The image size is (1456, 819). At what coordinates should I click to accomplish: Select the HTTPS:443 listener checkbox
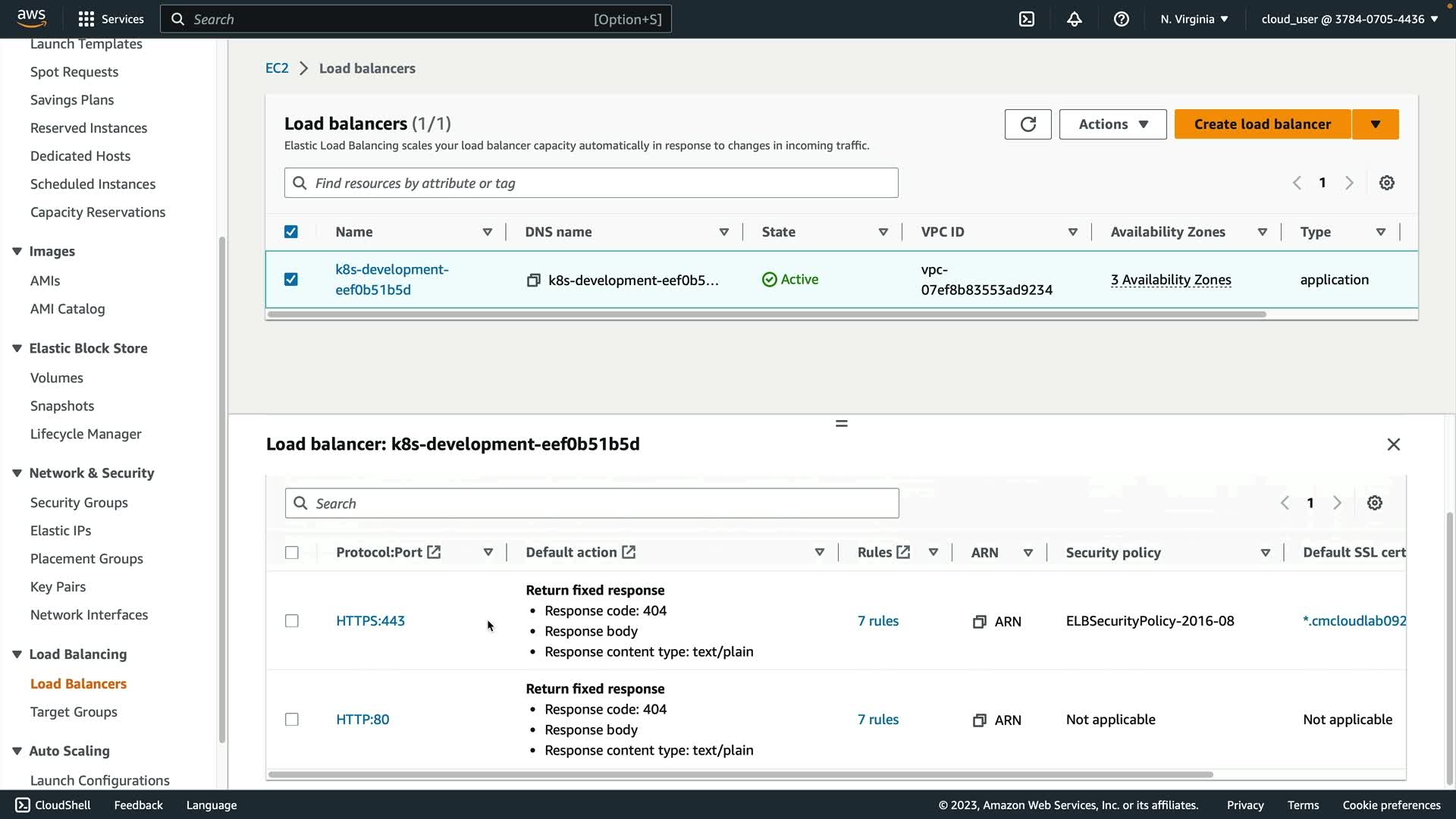pyautogui.click(x=292, y=621)
